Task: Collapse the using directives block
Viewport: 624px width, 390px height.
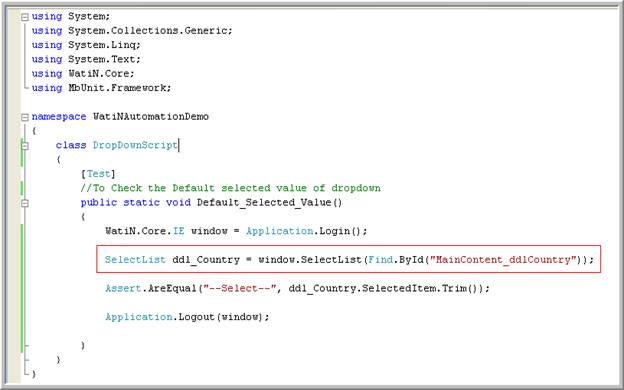Action: (x=25, y=17)
